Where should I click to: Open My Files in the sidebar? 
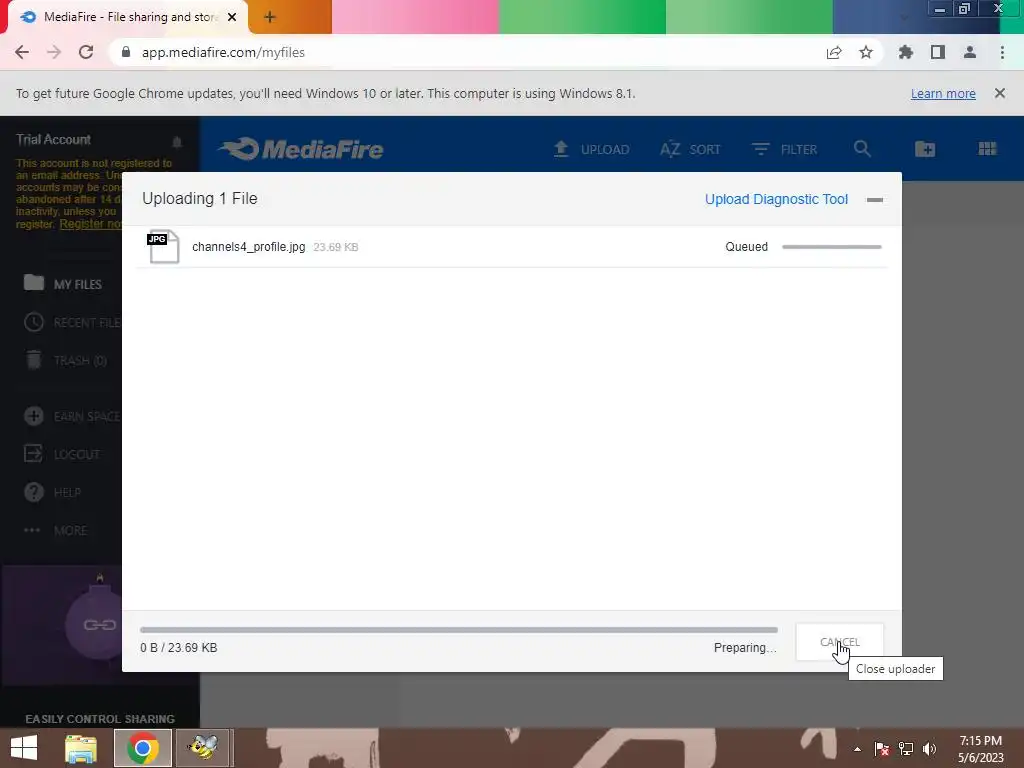pyautogui.click(x=63, y=284)
